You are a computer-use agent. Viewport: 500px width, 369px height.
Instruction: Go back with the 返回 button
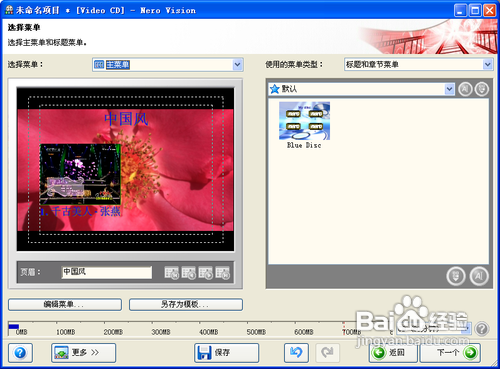pos(393,353)
